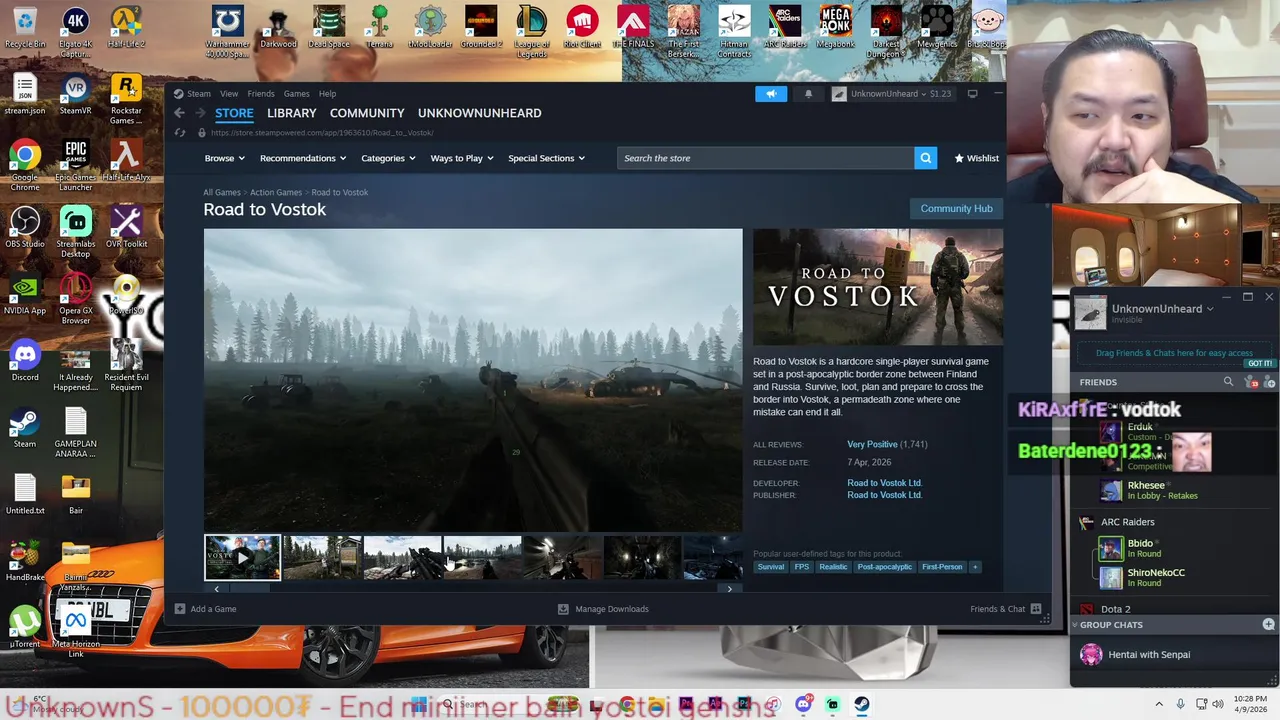Image resolution: width=1280 pixels, height=720 pixels.
Task: Dismiss hint with GOT IT! button
Action: point(1260,364)
